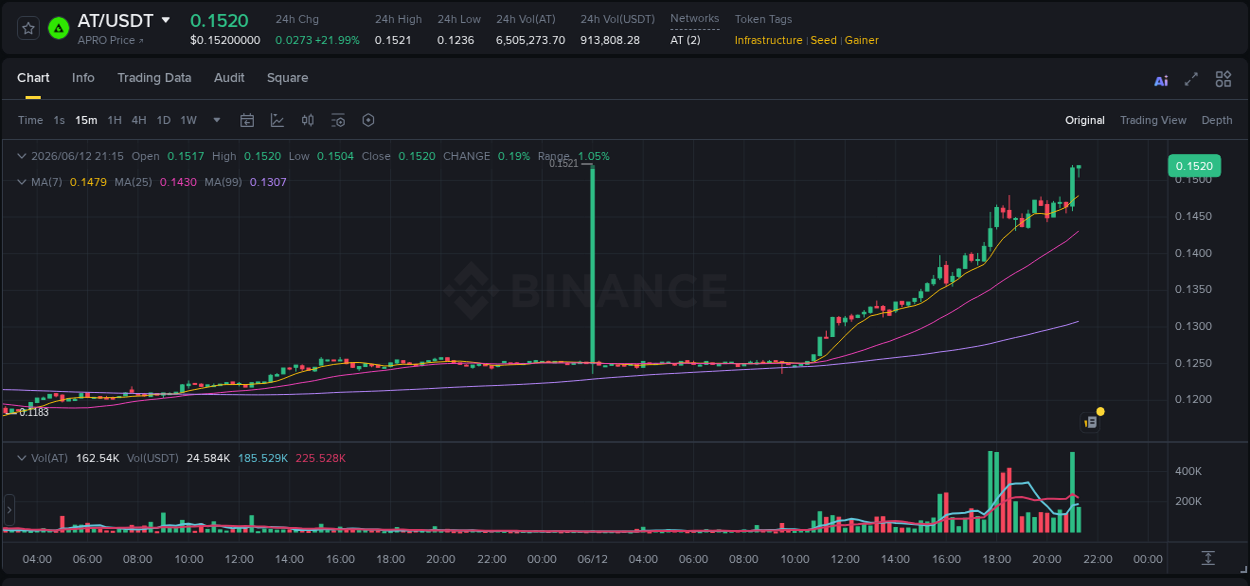The height and width of the screenshot is (586, 1250).
Task: Click the 06/12 date label on time axis
Action: 593,559
